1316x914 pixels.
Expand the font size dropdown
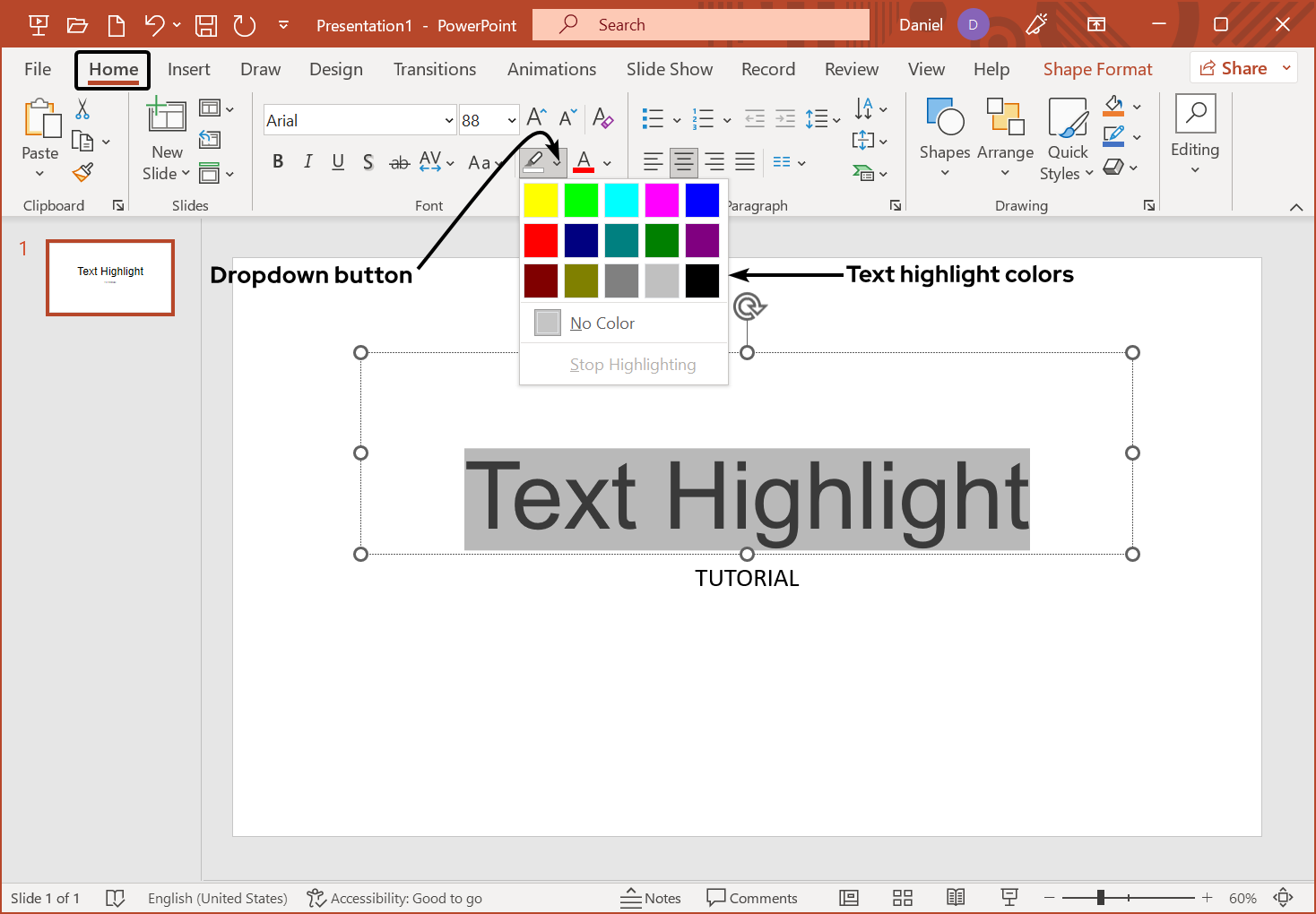click(x=512, y=119)
